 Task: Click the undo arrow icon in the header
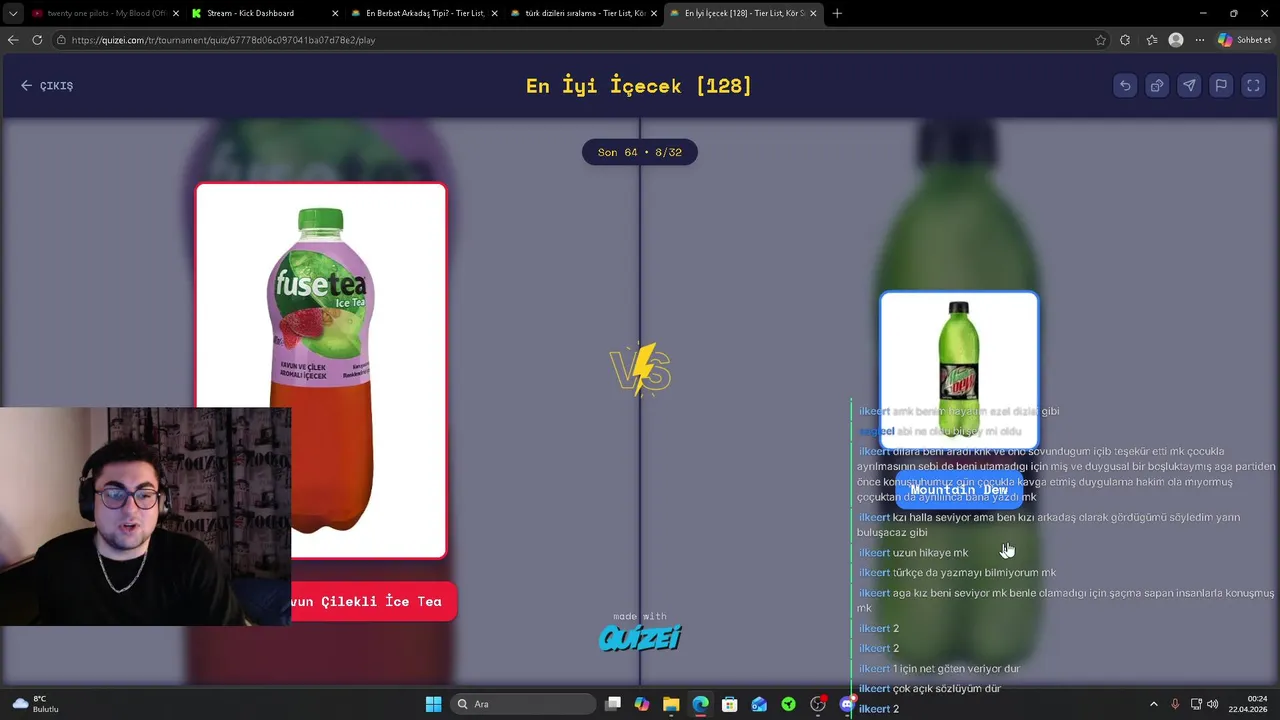click(1125, 86)
